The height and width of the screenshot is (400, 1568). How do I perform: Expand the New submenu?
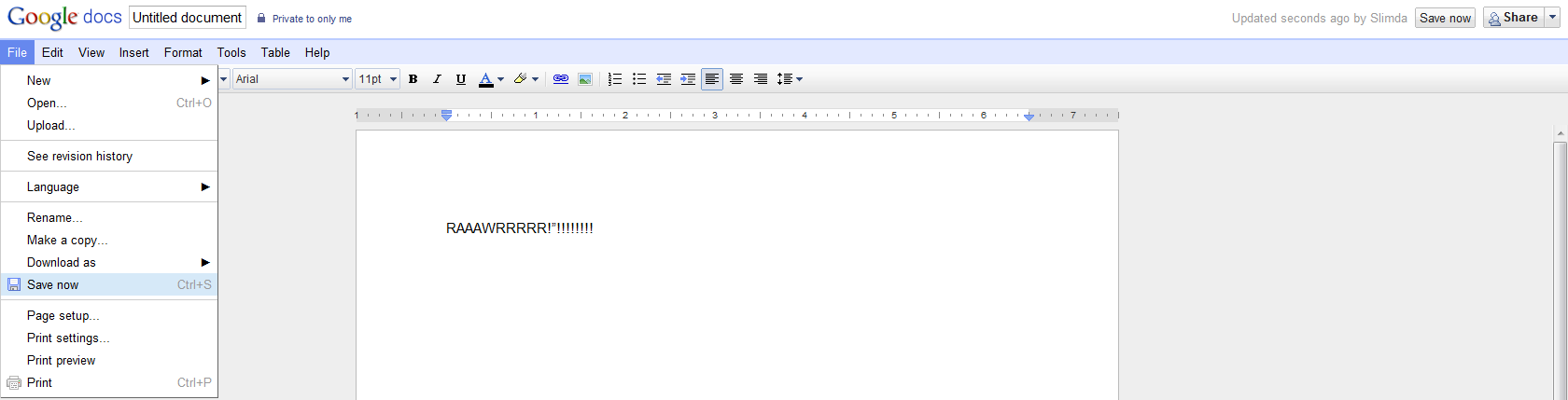pyautogui.click(x=109, y=80)
